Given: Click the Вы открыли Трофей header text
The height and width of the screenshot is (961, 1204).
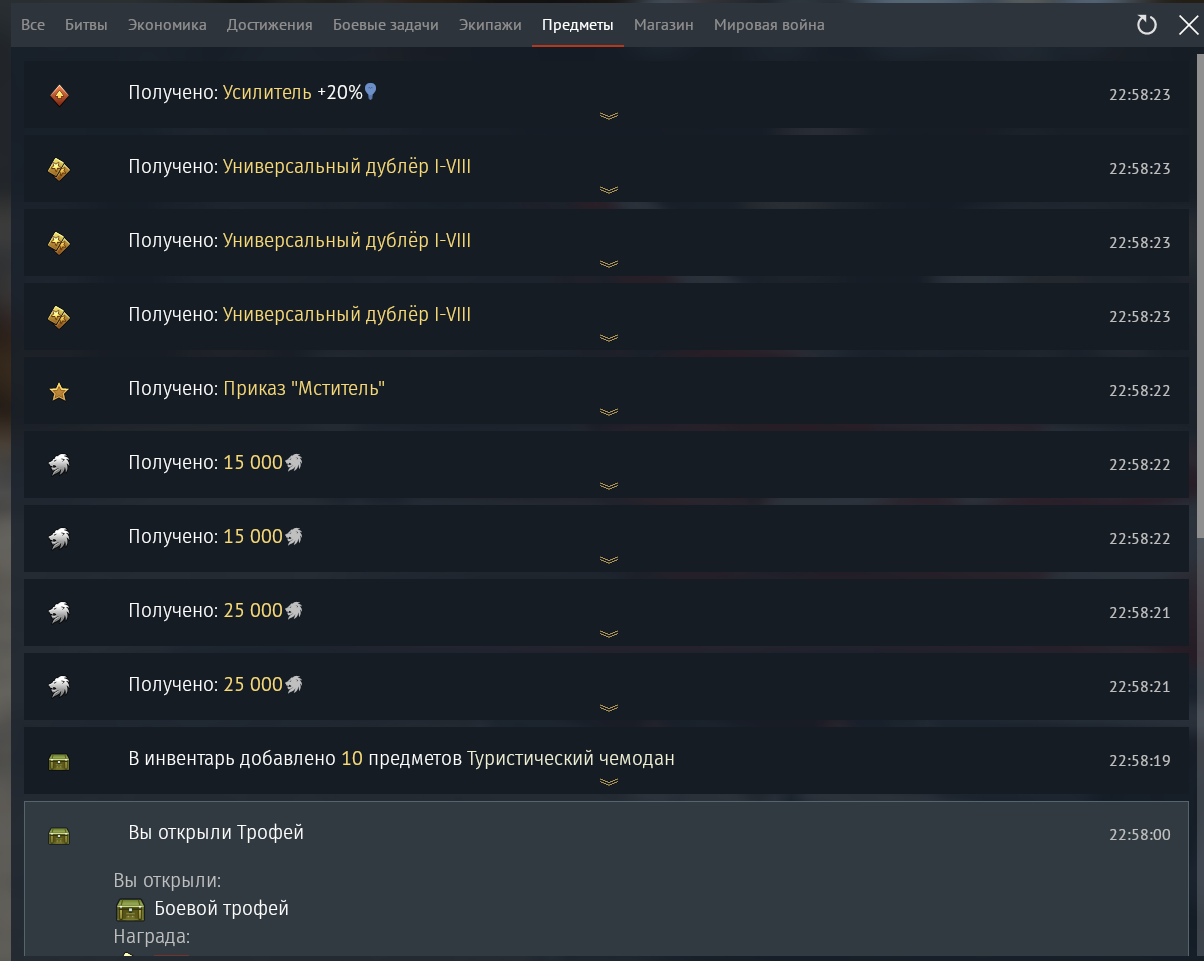Looking at the screenshot, I should [x=216, y=833].
